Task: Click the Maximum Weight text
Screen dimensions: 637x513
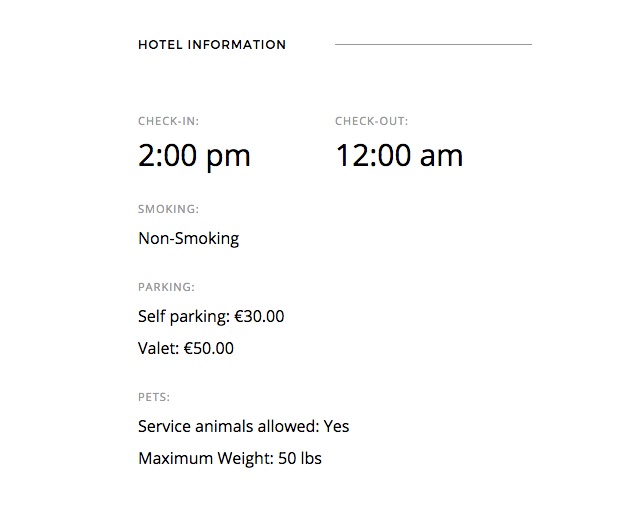Action: tap(202, 459)
